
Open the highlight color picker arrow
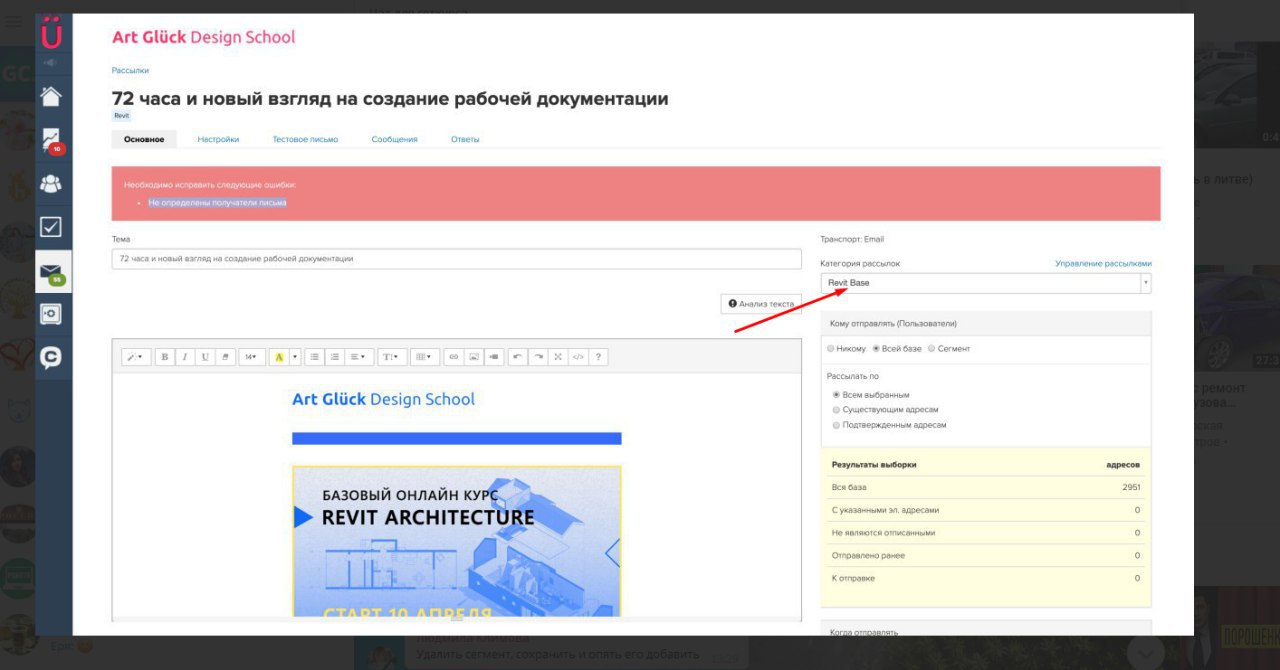(295, 357)
